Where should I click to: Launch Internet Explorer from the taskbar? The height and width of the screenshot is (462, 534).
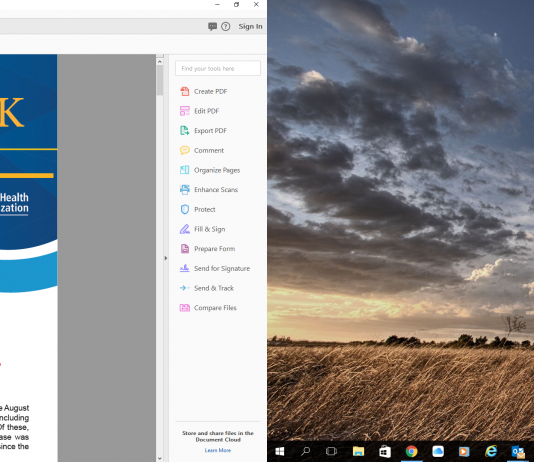[491, 451]
